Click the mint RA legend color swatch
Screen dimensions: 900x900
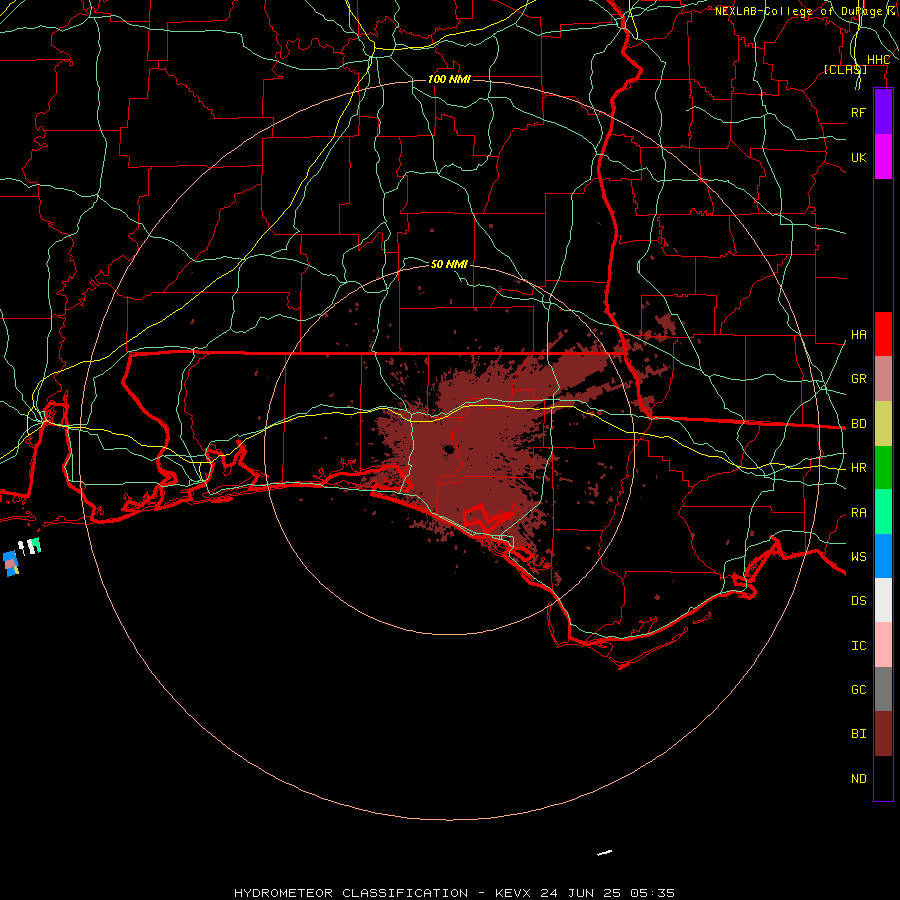(883, 511)
